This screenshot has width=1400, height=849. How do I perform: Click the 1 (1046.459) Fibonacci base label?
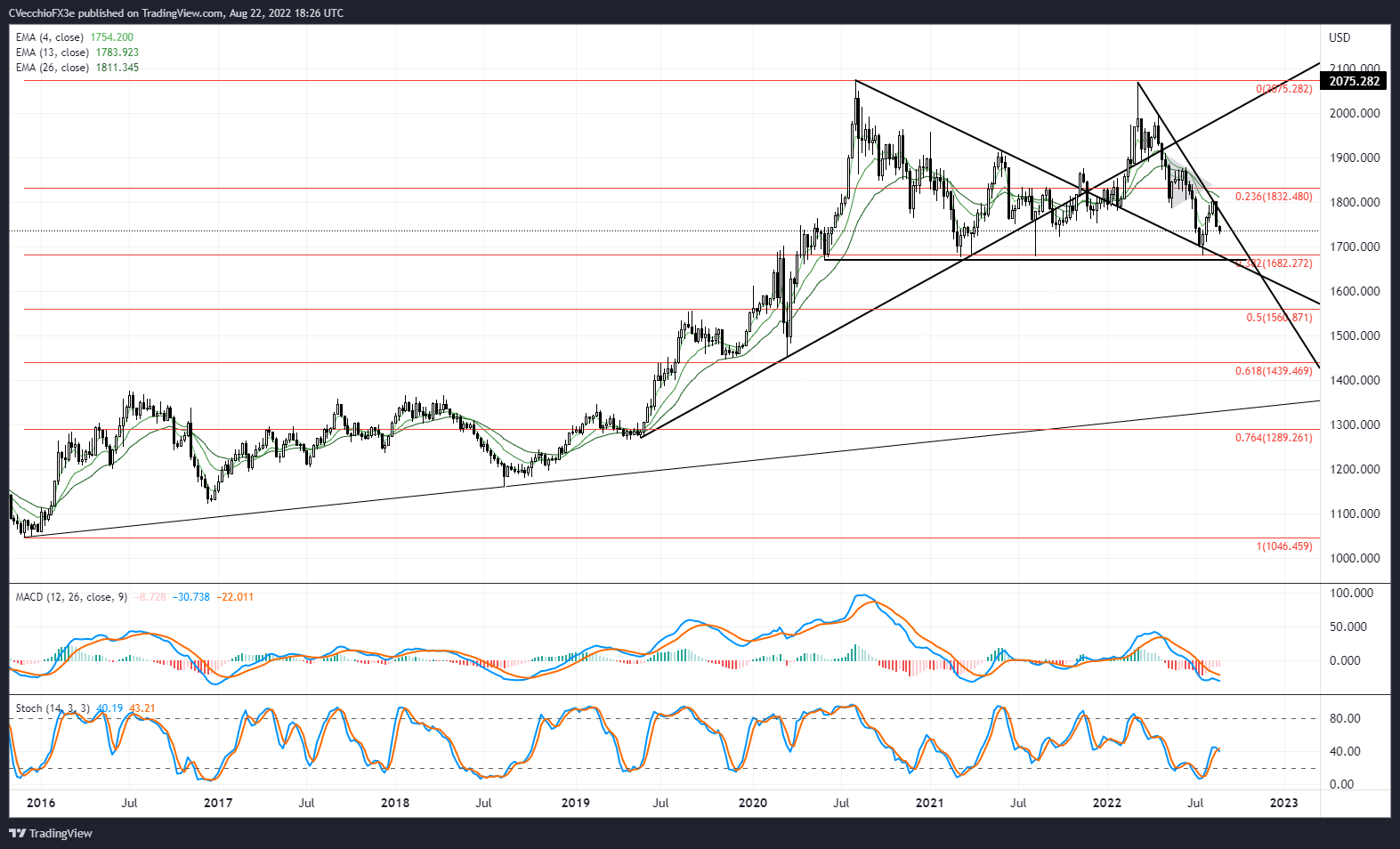(x=1284, y=546)
